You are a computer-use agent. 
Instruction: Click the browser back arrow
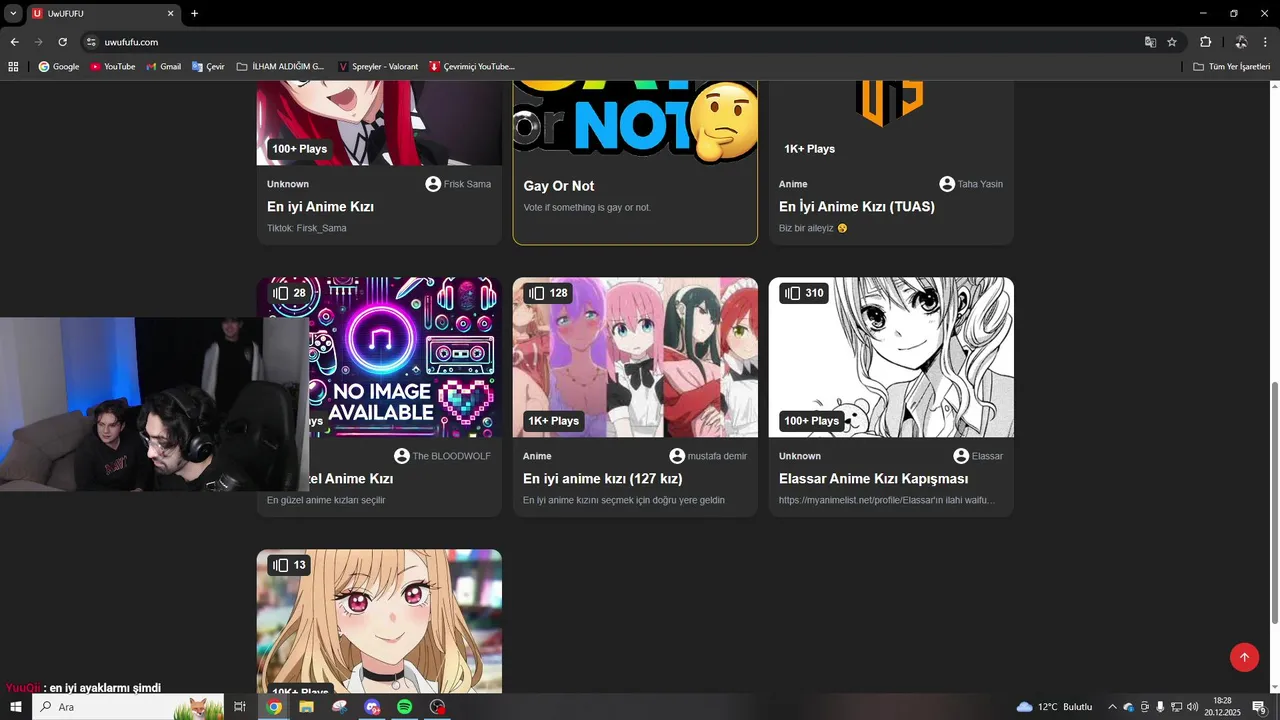tap(14, 42)
